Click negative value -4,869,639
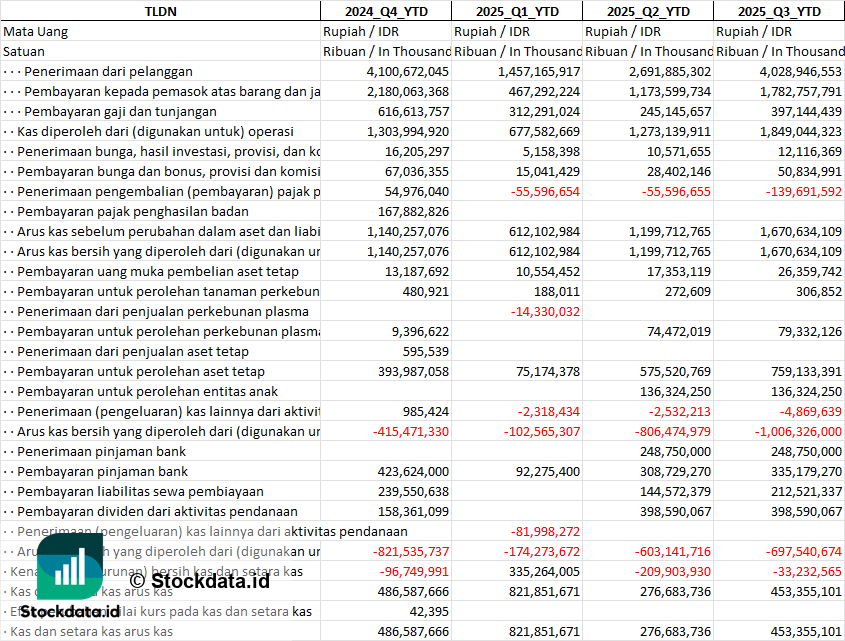Image resolution: width=845 pixels, height=641 pixels. click(x=811, y=411)
